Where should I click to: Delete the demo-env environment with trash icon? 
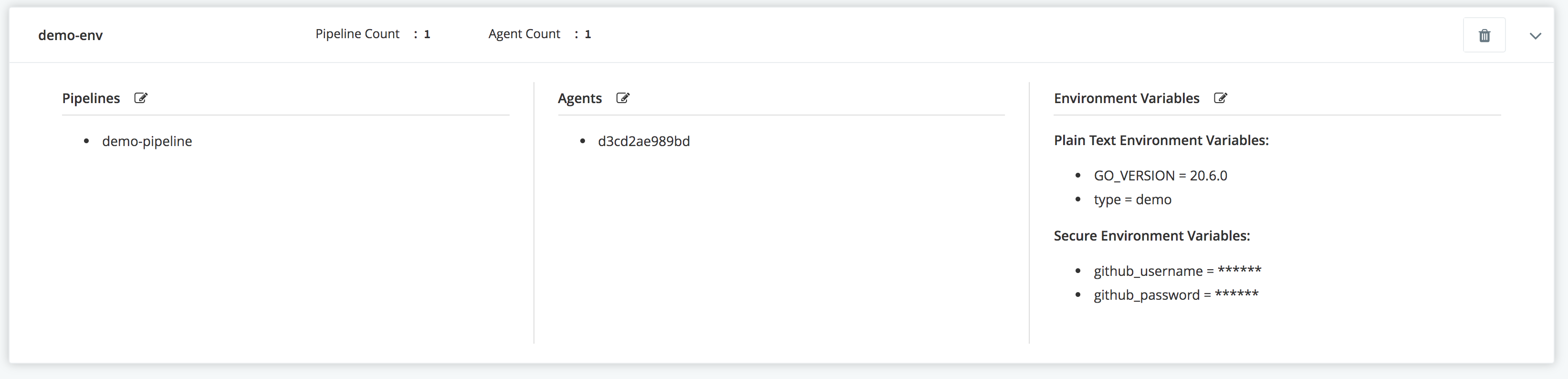[1484, 35]
